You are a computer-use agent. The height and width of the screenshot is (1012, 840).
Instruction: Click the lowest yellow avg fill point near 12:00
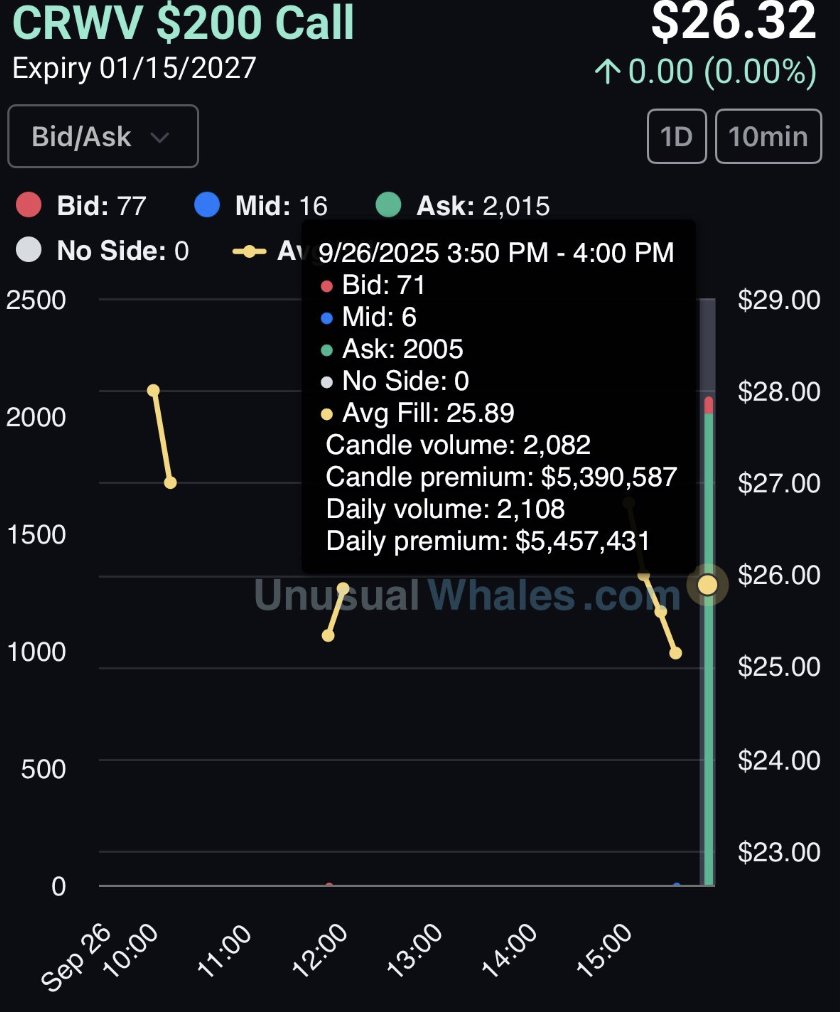[328, 635]
